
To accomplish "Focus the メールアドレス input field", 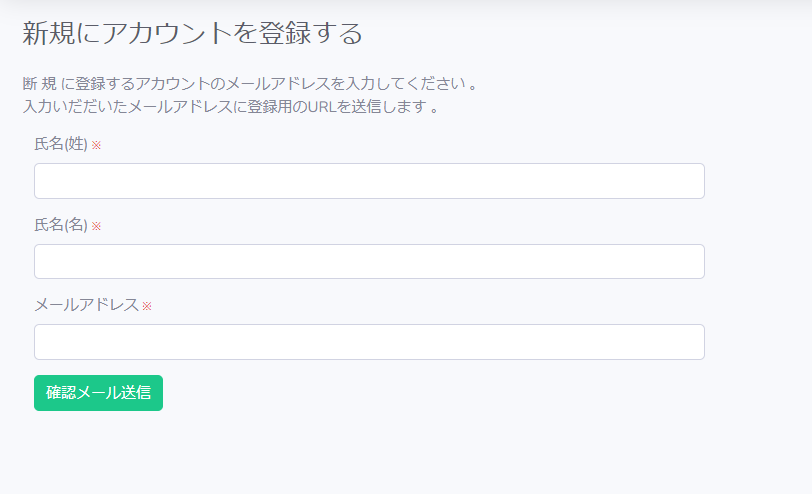I will [369, 342].
